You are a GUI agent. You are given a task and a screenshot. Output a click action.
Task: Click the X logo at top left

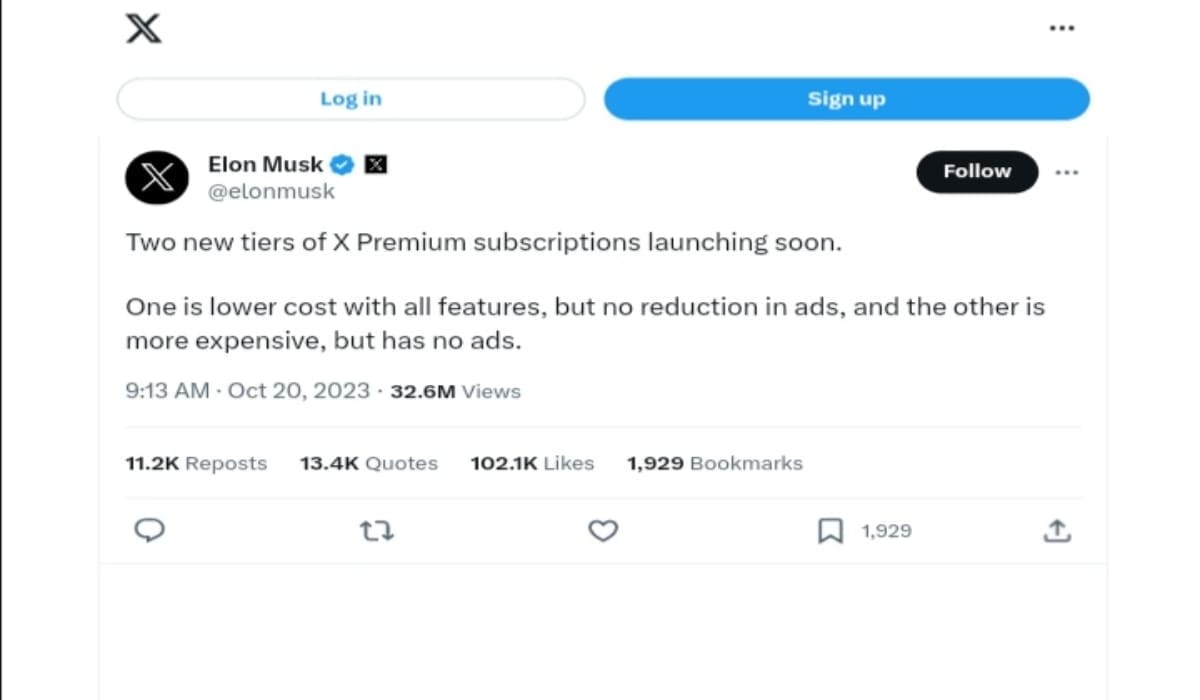tap(143, 28)
